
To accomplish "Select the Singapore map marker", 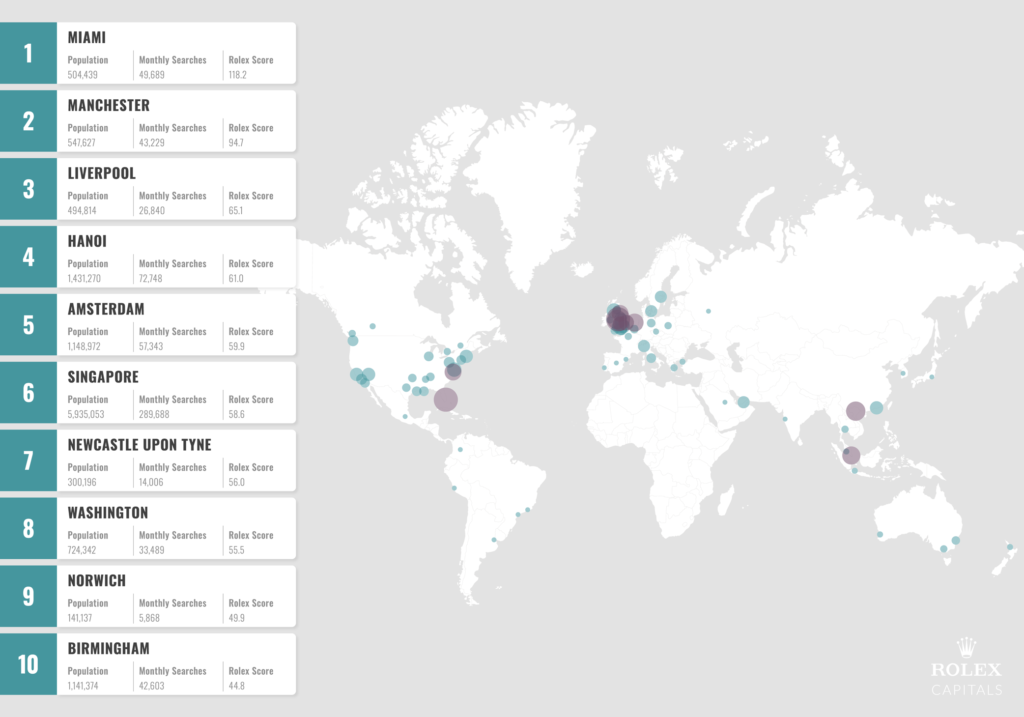I will 849,455.
